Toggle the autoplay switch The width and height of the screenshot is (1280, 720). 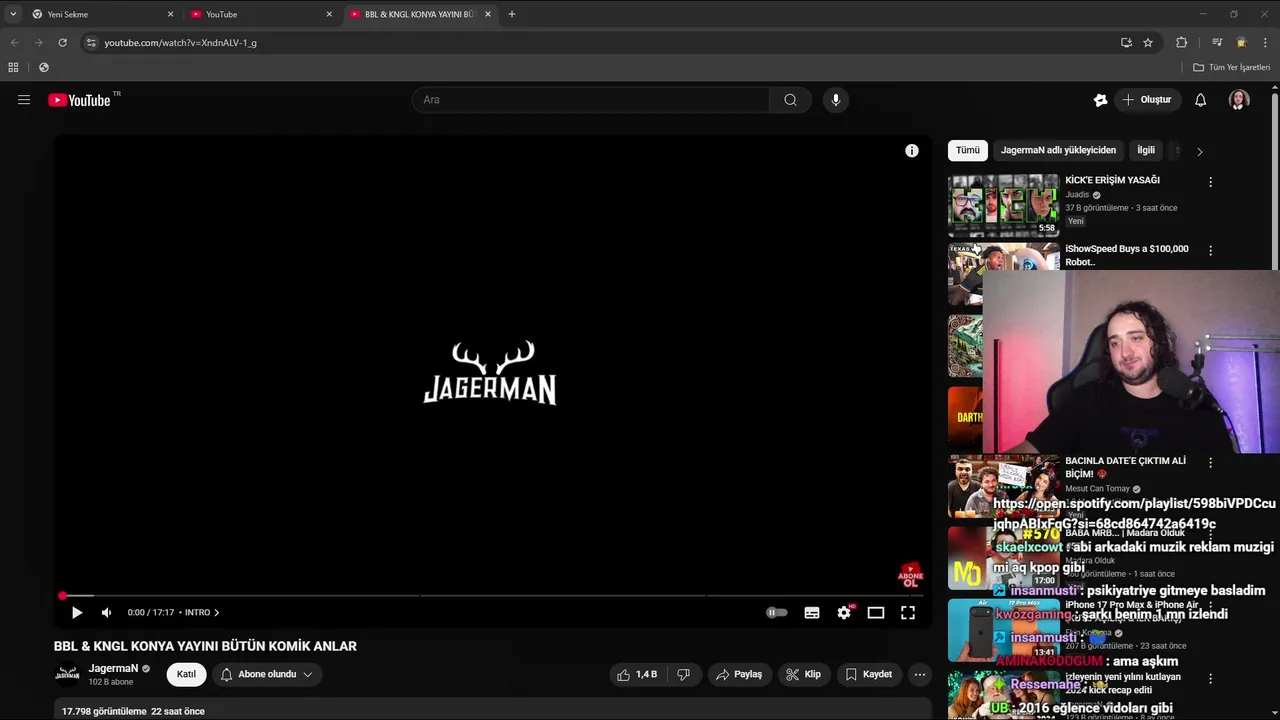tap(777, 613)
